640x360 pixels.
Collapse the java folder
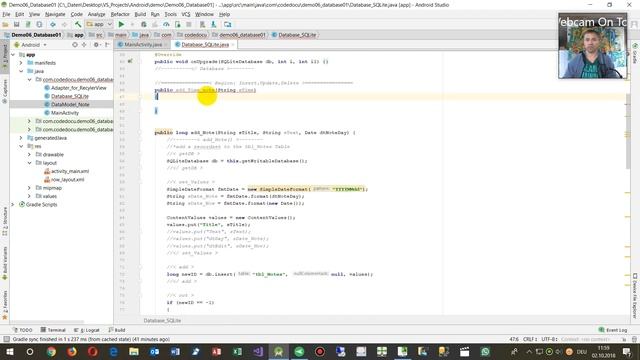21,71
